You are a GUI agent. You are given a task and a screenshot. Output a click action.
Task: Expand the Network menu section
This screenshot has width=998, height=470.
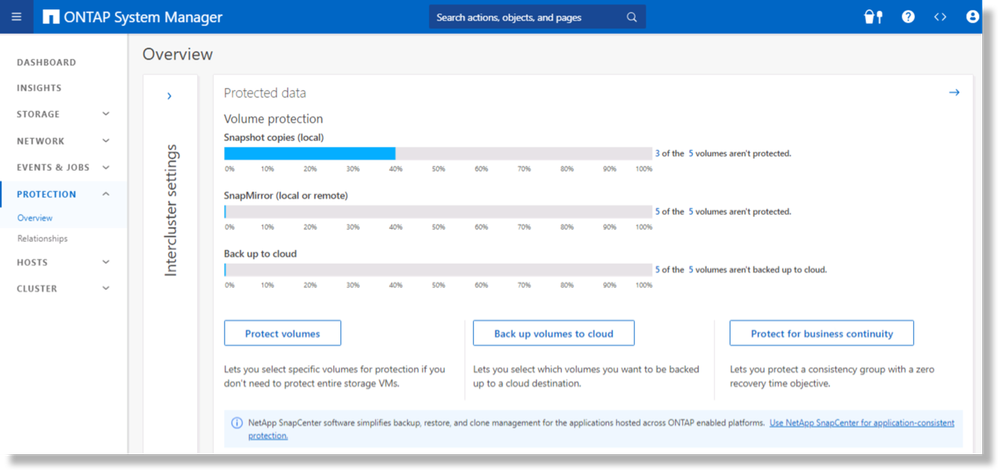(106, 141)
